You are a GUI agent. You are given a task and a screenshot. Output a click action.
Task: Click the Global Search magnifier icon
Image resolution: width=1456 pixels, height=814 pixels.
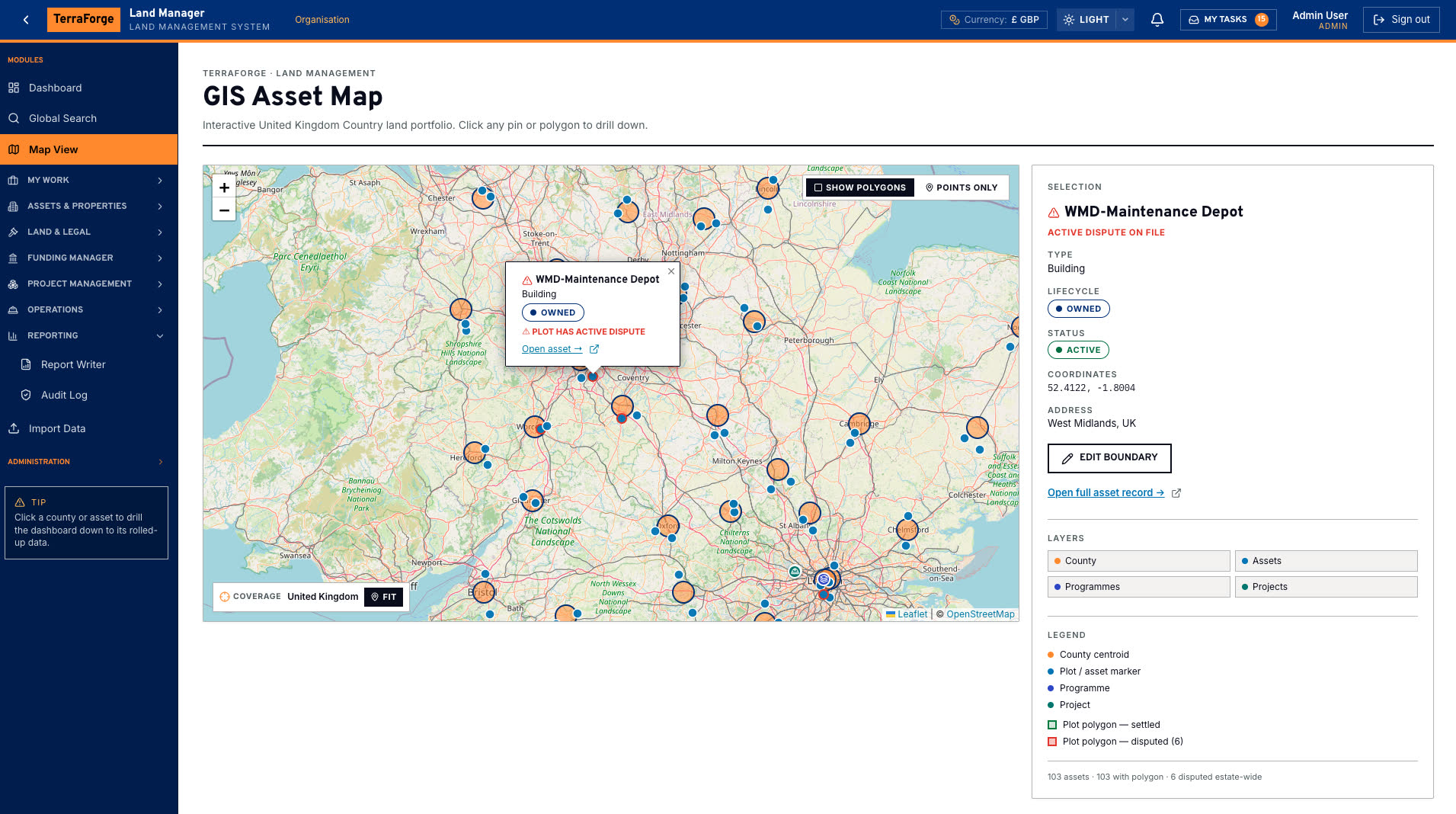coord(14,118)
